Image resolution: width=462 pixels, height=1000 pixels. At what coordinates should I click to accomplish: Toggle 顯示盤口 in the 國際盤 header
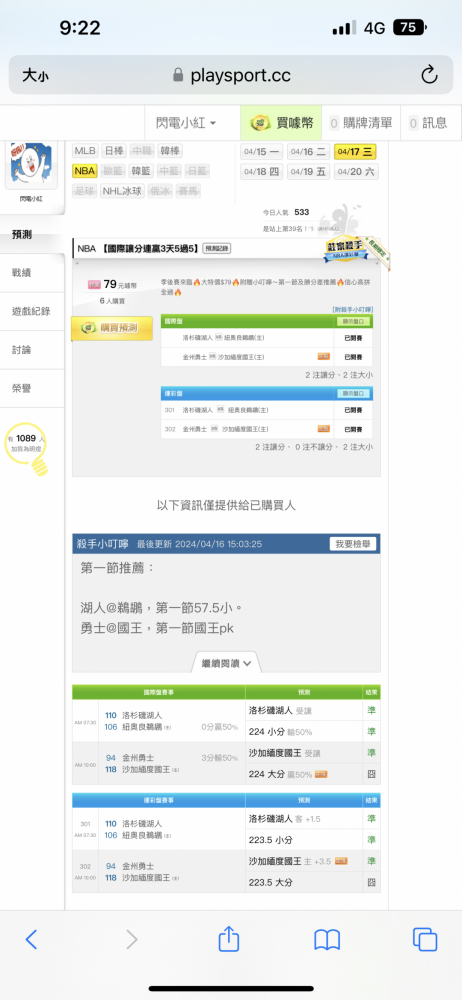(x=354, y=321)
